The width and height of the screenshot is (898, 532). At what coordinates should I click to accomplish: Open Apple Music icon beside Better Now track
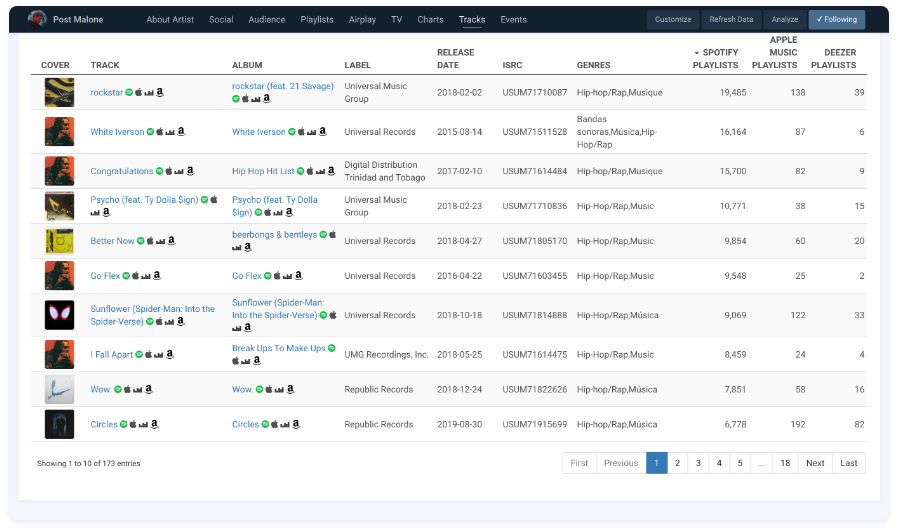click(x=150, y=241)
